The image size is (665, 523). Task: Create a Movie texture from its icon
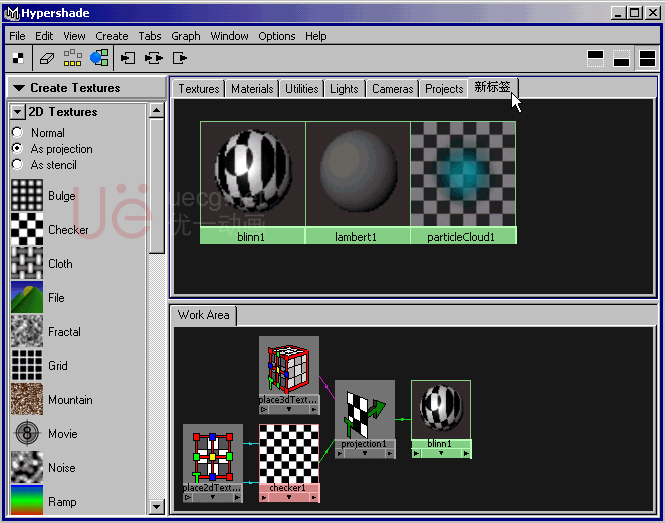[27, 433]
